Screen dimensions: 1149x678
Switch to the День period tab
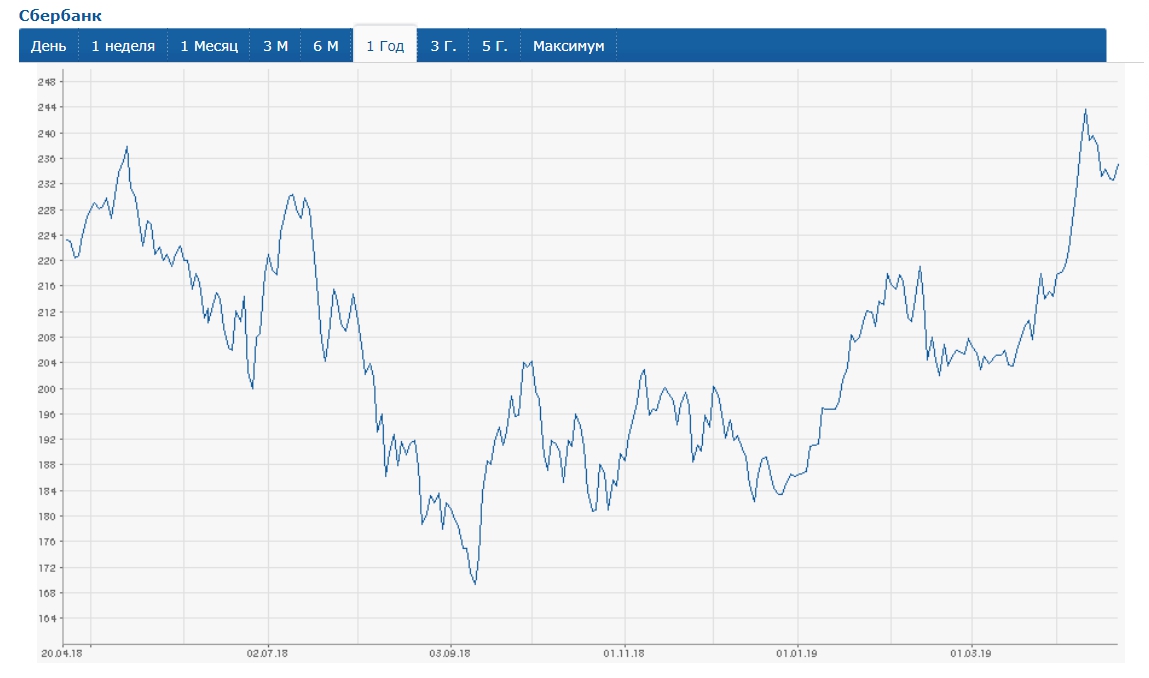(48, 45)
